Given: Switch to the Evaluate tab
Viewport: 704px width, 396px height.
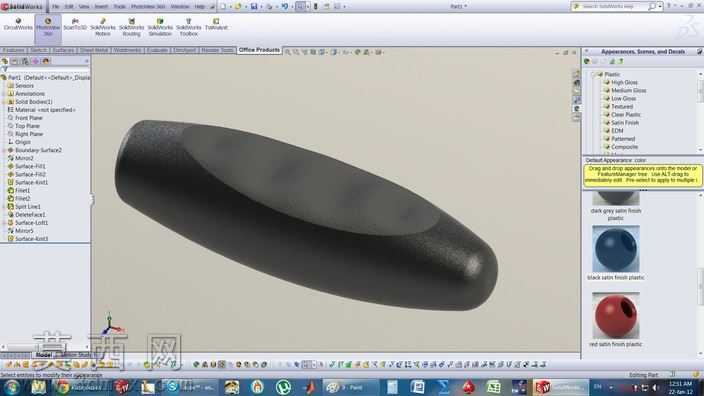Looking at the screenshot, I should coord(157,50).
